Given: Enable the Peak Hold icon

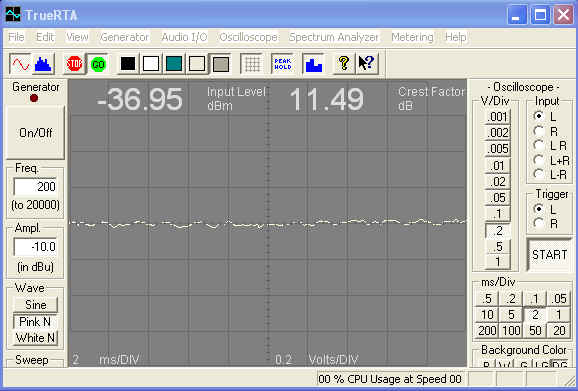Looking at the screenshot, I should (x=283, y=64).
